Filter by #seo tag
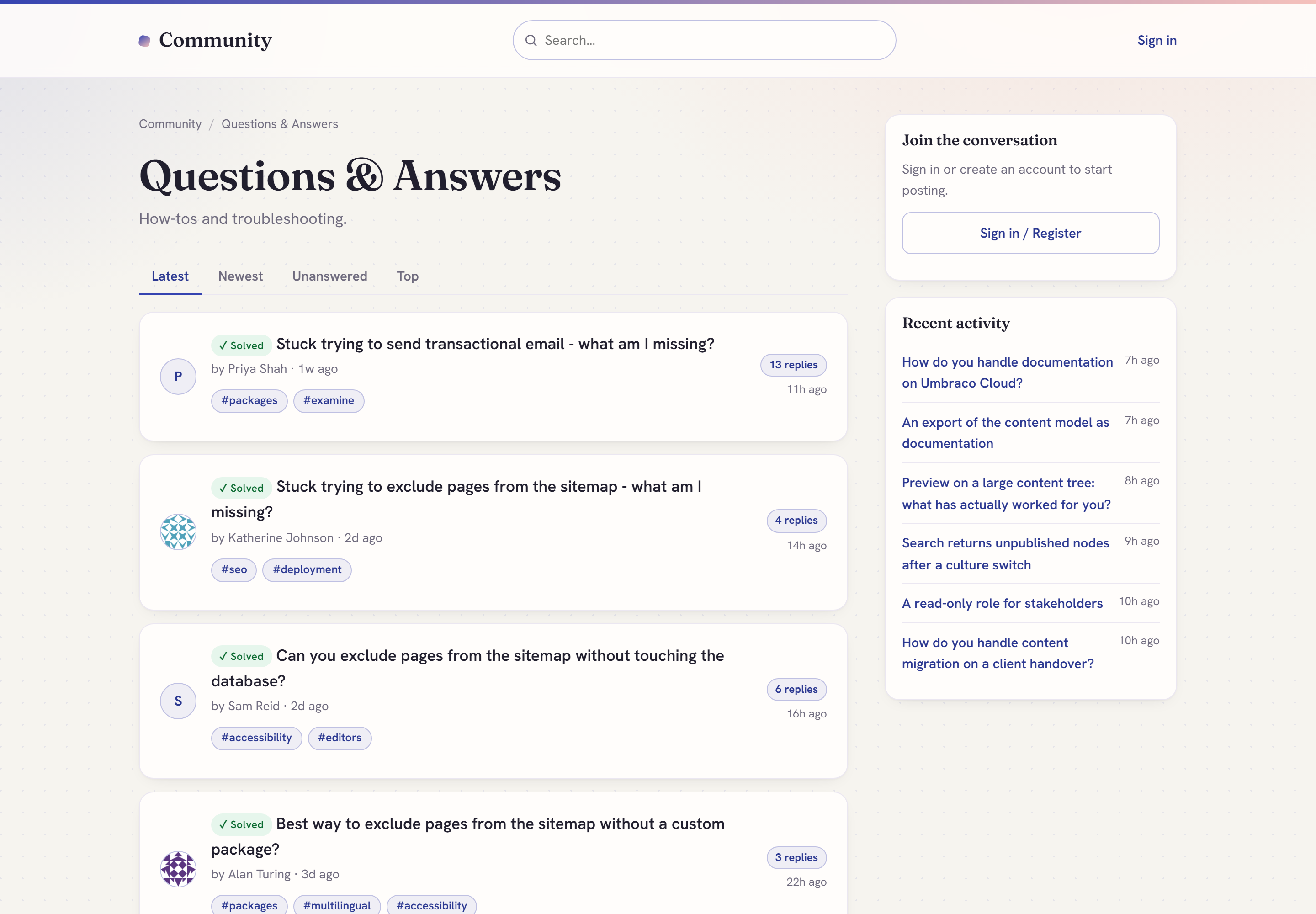This screenshot has width=1316, height=914. pos(233,570)
